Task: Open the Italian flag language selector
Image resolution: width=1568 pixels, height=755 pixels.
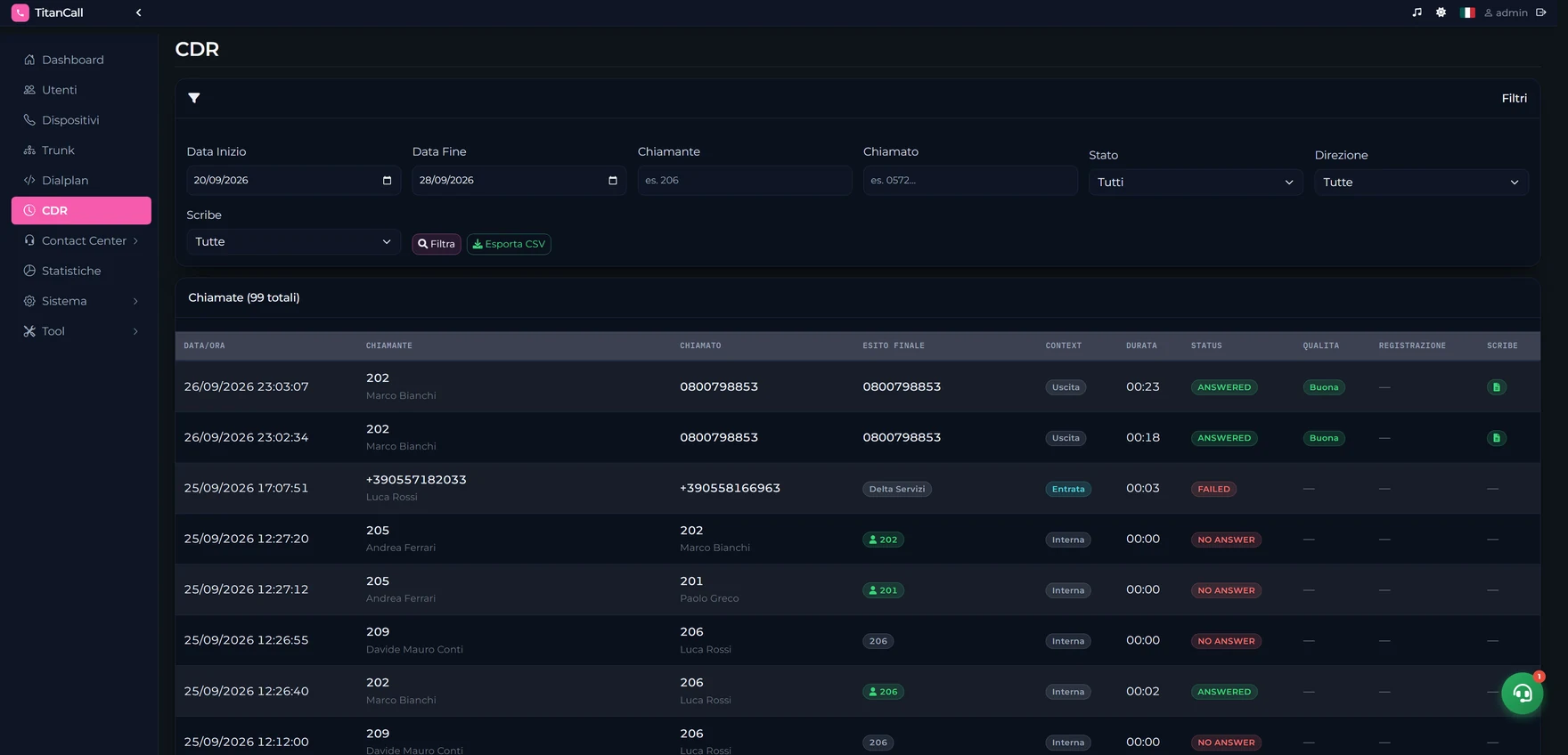Action: [1467, 12]
